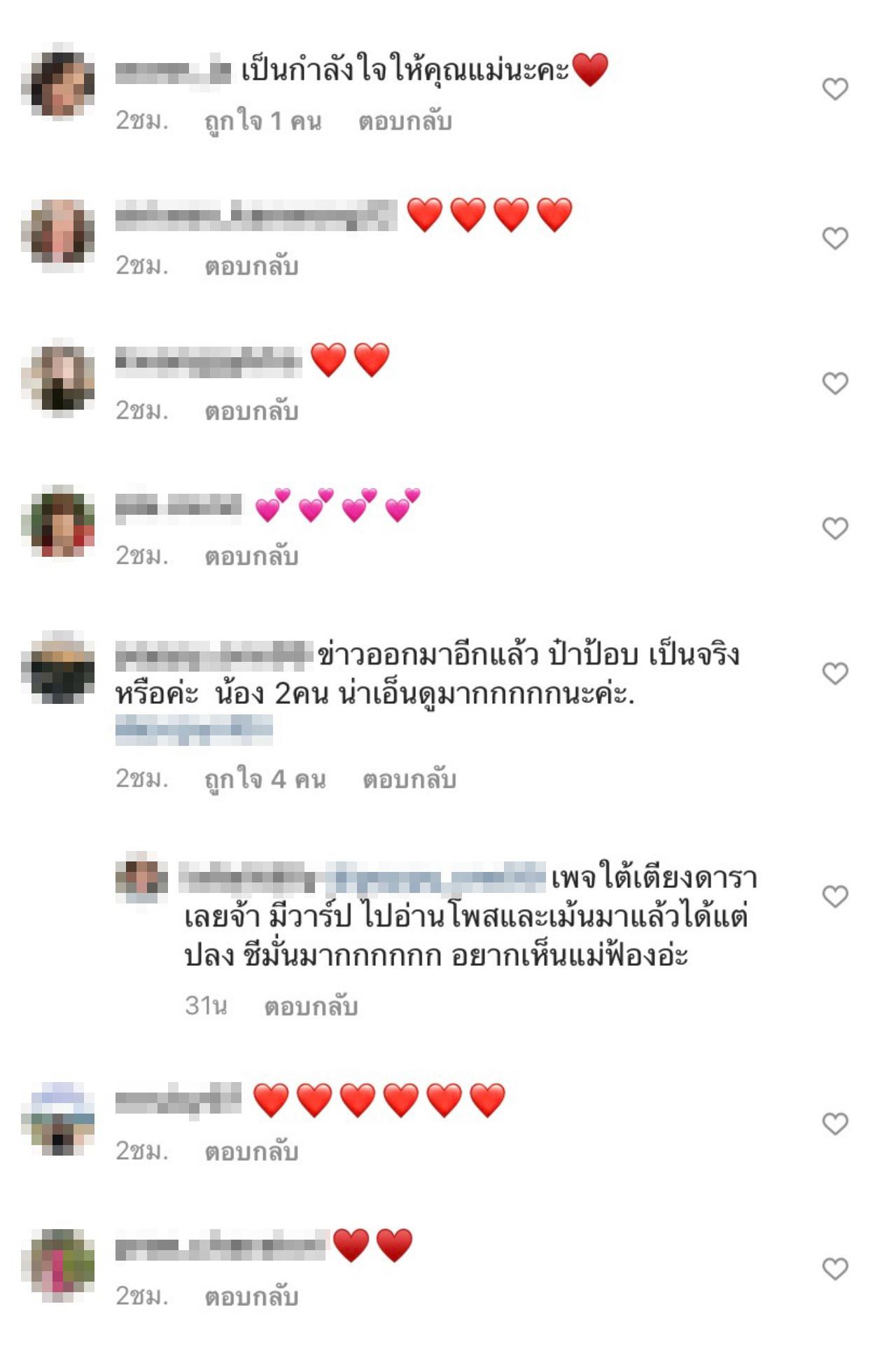Tap heart beside two red hearts comment near top
The image size is (896, 1351).
coord(834,383)
